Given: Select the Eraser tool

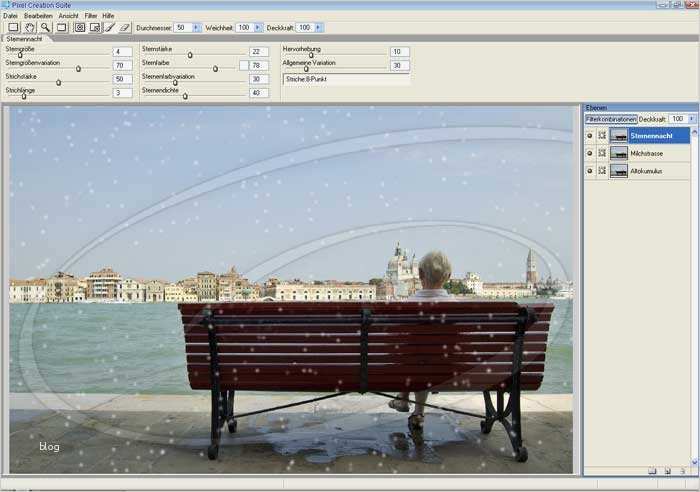Looking at the screenshot, I should tap(125, 27).
